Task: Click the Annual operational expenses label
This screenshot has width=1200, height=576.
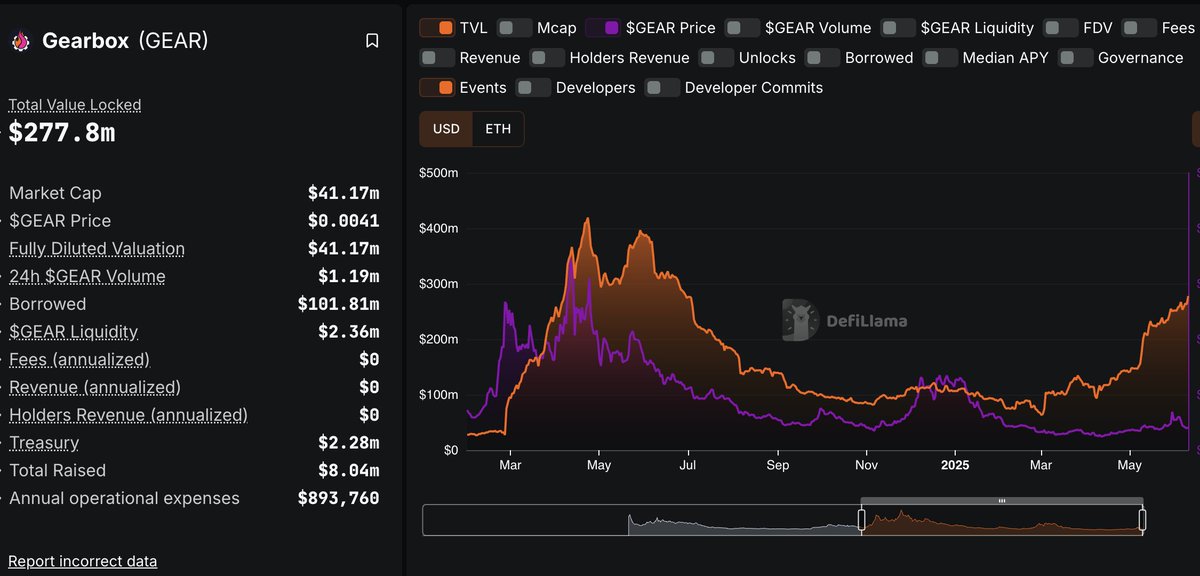Action: (x=124, y=498)
